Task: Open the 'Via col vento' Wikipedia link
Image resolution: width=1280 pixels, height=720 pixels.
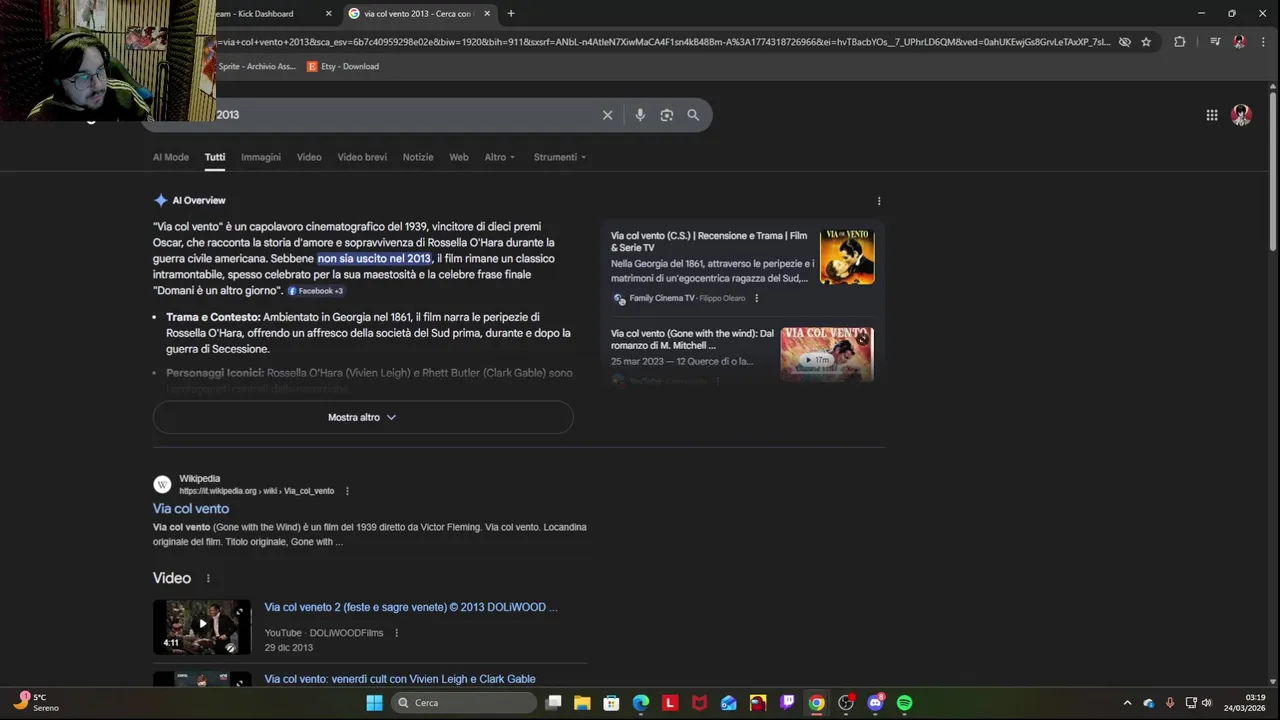Action: click(191, 509)
